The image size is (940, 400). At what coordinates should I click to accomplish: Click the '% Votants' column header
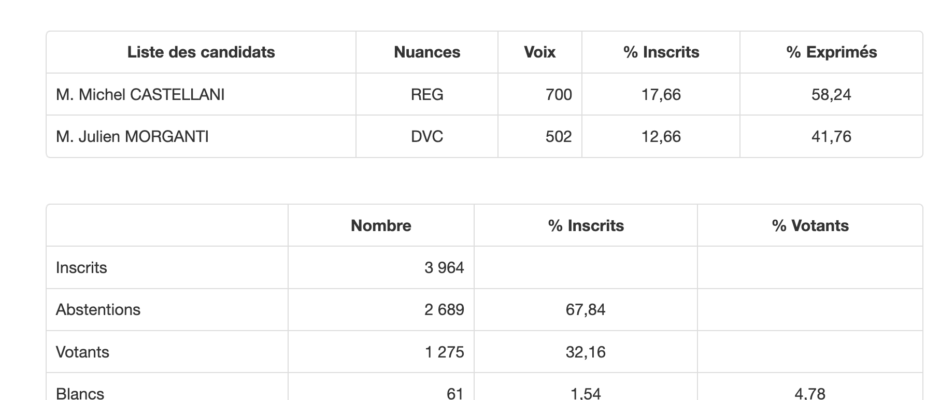(810, 225)
